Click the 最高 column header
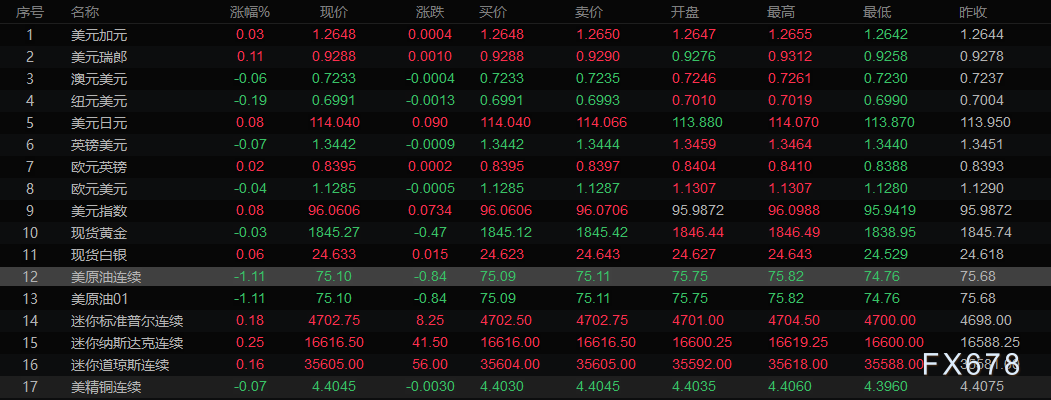 [781, 13]
